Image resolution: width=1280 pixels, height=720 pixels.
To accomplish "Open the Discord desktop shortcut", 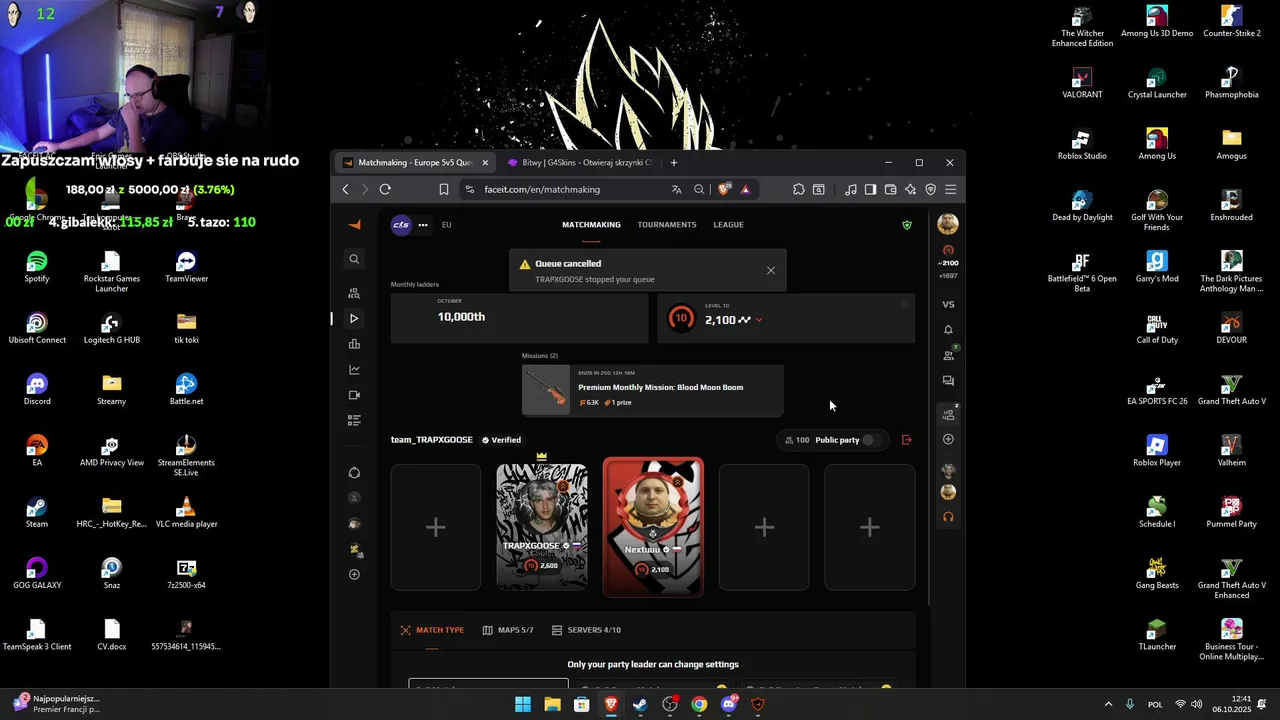I will click(37, 390).
